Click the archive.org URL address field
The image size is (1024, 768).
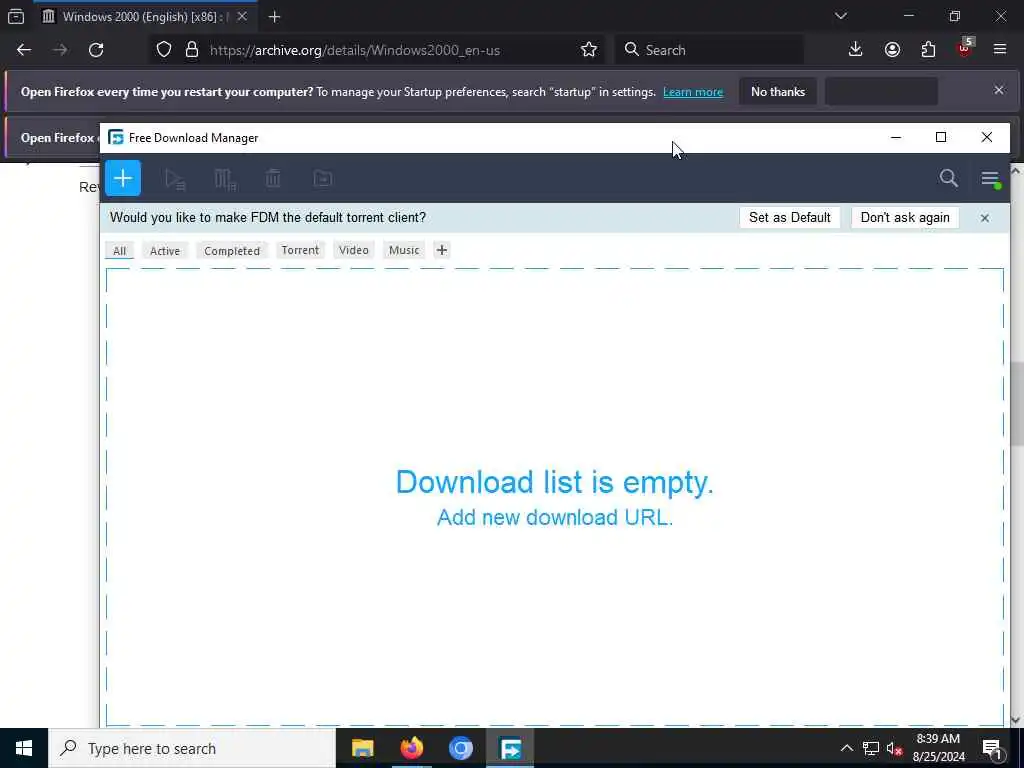(355, 50)
